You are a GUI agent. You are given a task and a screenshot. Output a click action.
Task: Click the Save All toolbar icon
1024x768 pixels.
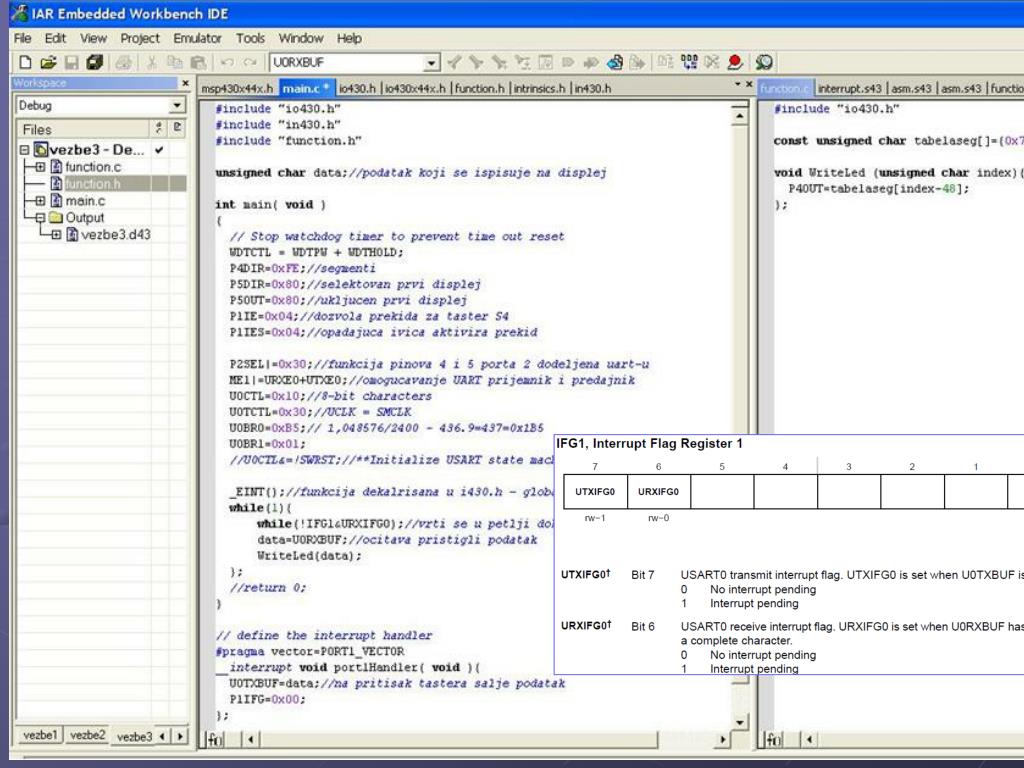coord(95,62)
